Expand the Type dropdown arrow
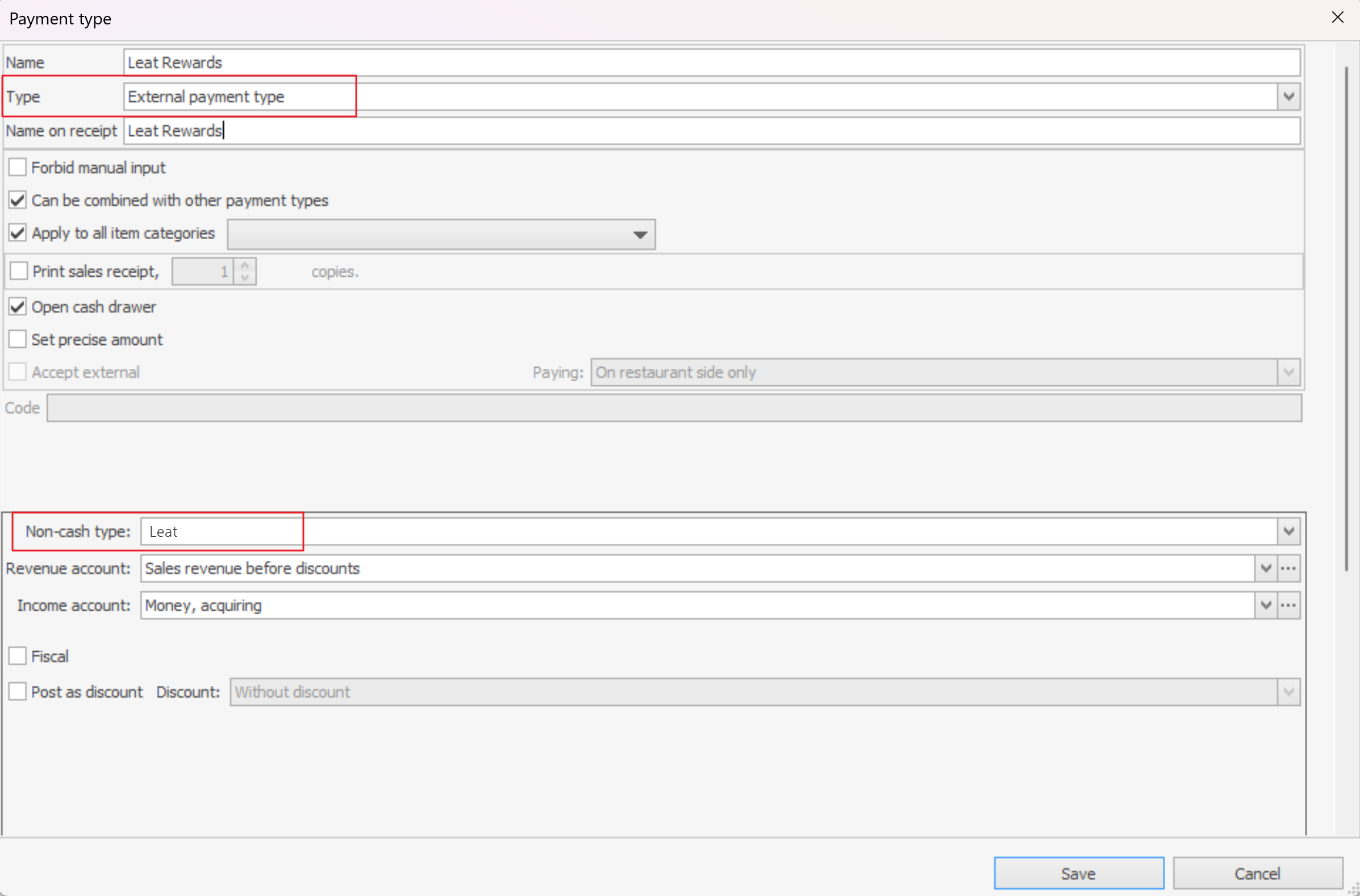 pos(1288,97)
